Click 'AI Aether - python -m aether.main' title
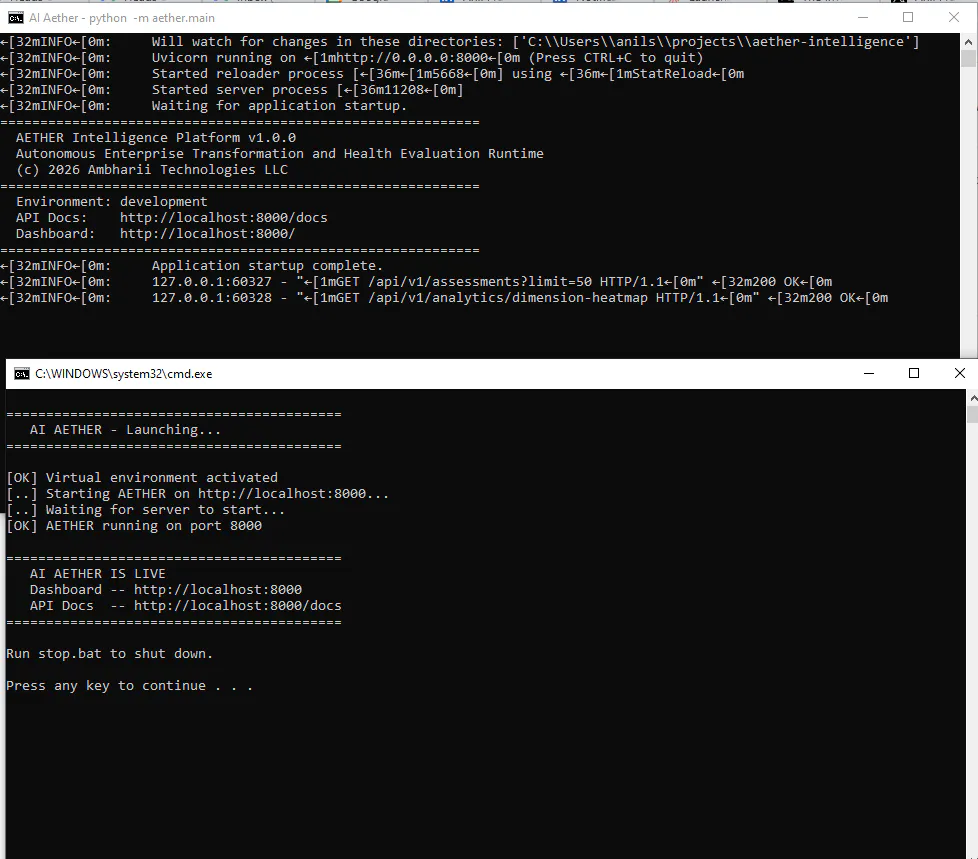978x859 pixels. 122,18
